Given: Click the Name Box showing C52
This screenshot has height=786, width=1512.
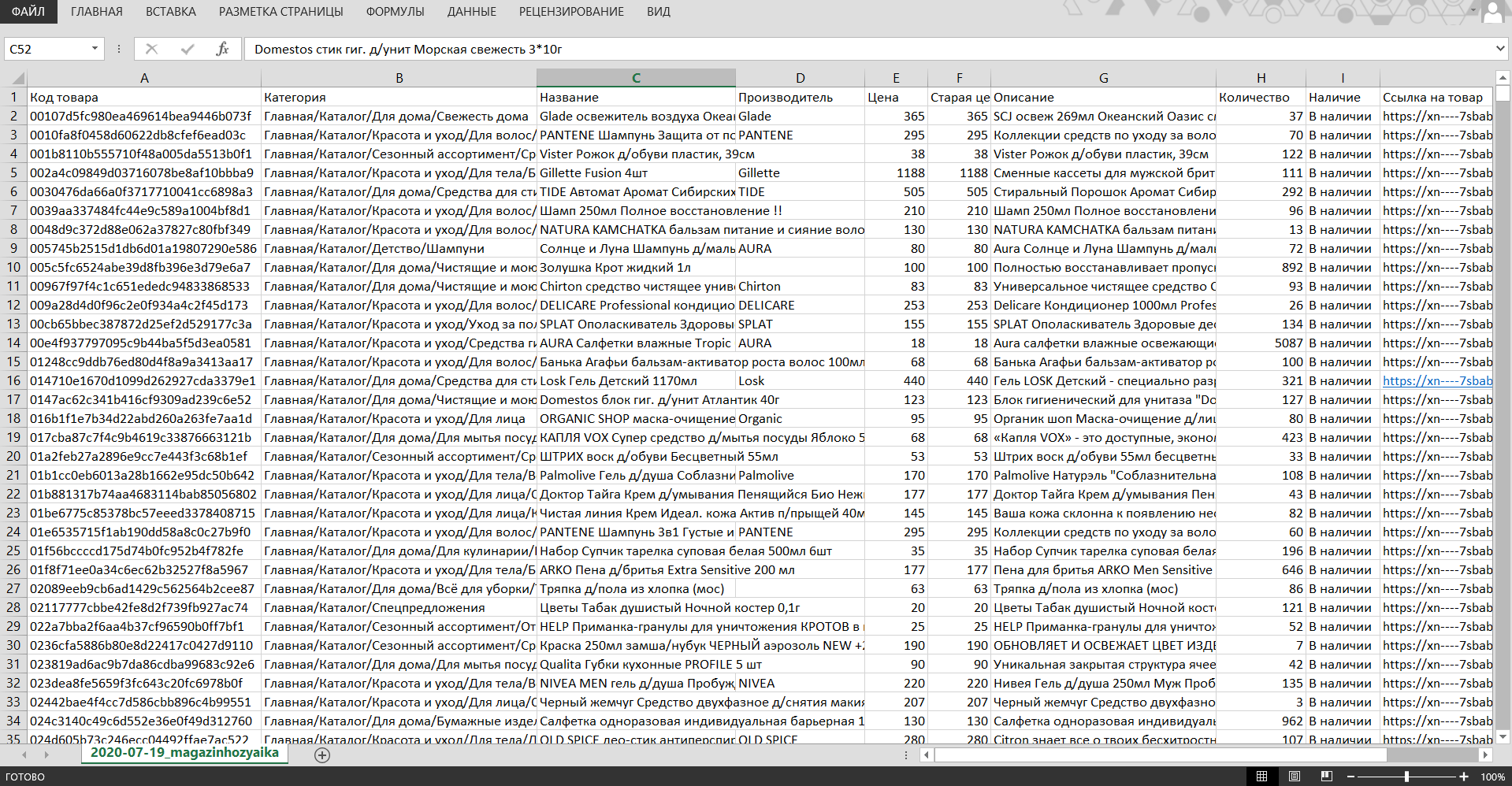Looking at the screenshot, I should 47,49.
